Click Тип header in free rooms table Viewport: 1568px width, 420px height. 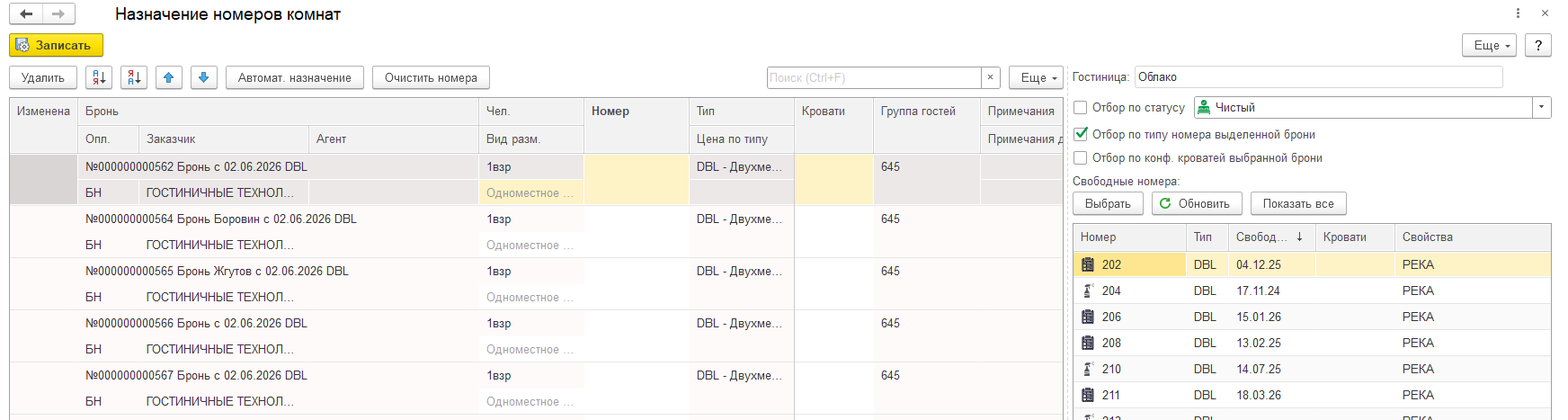coord(1207,237)
